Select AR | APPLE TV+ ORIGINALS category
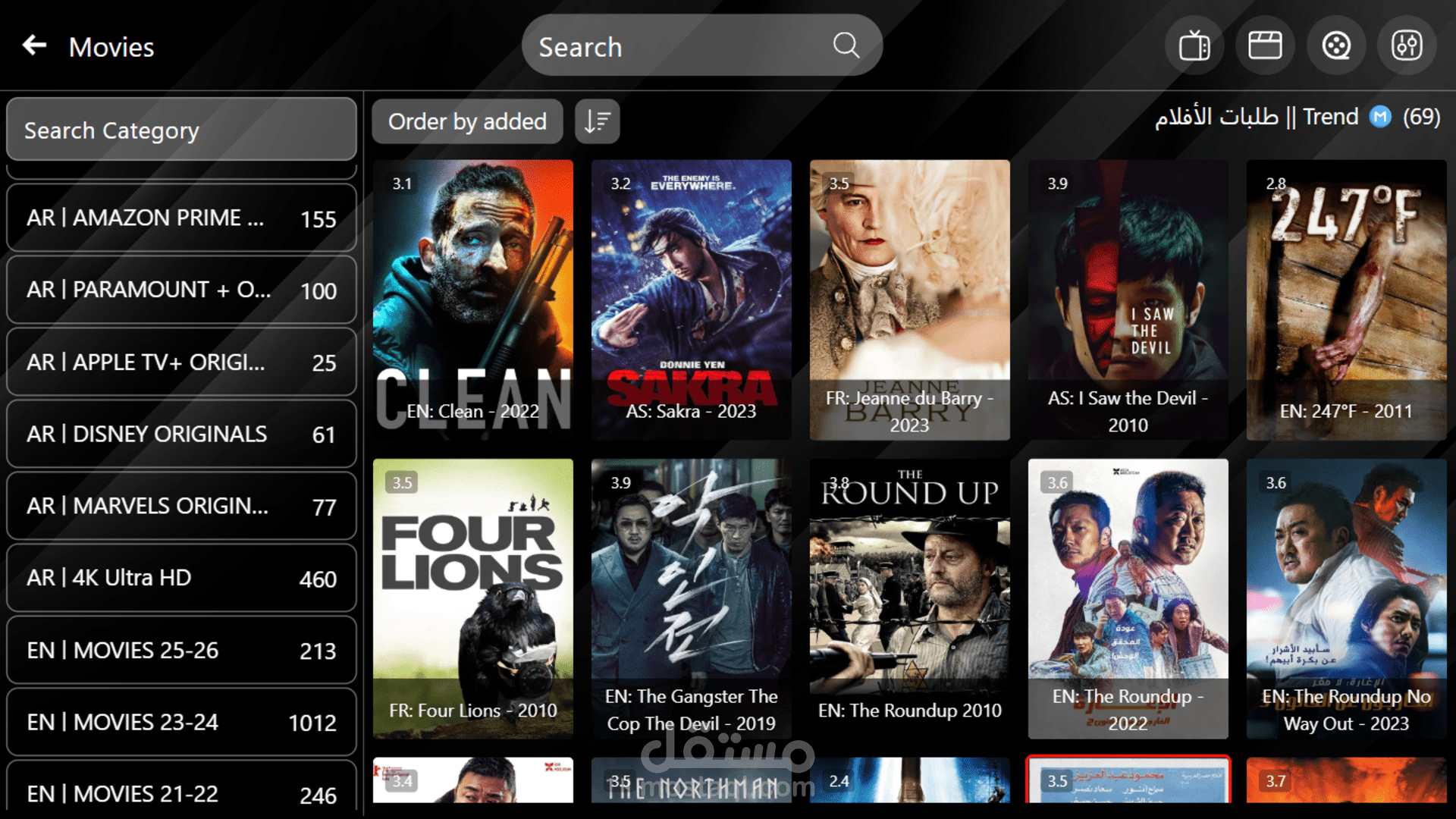1456x819 pixels. click(x=181, y=362)
